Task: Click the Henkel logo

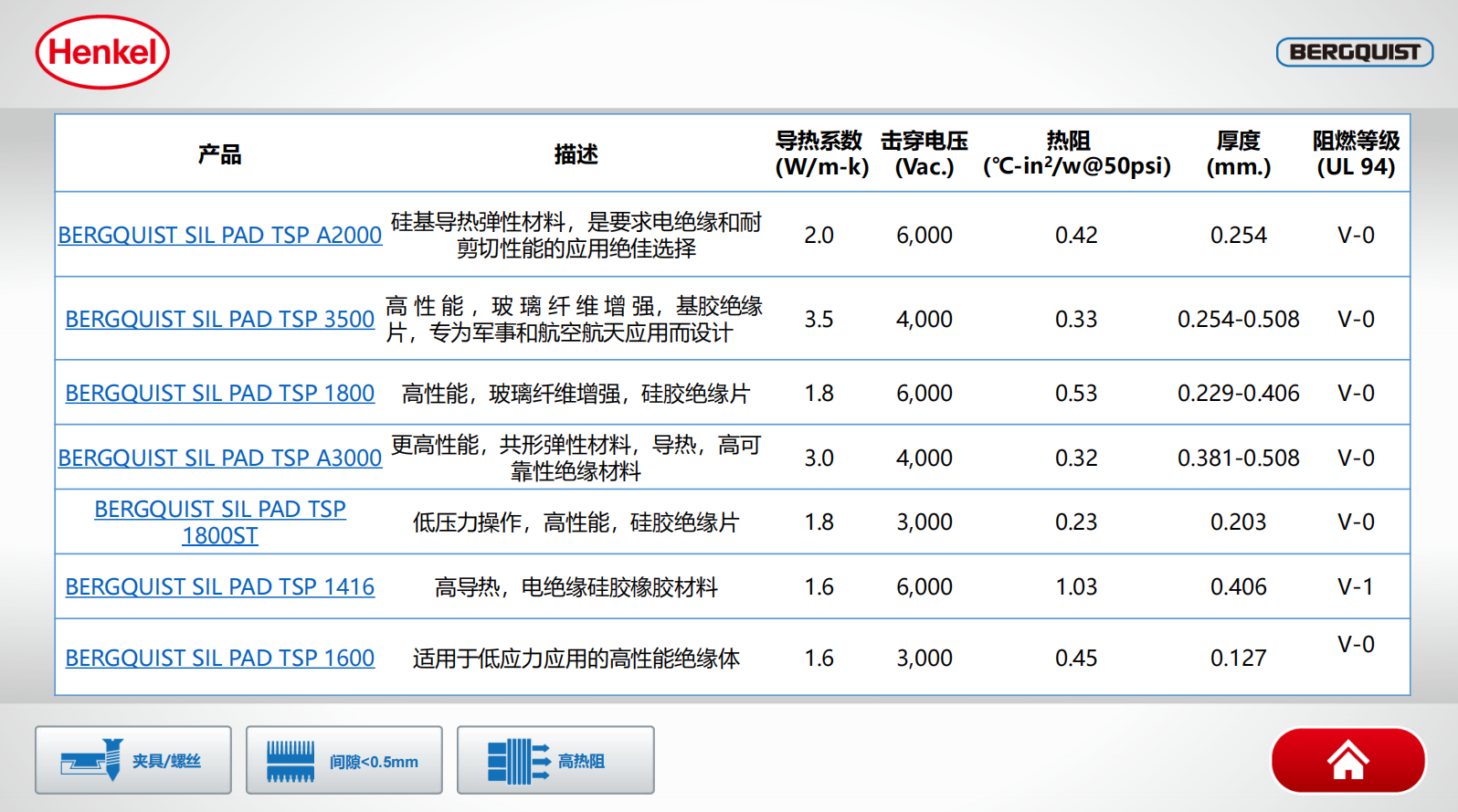Action: pos(102,52)
